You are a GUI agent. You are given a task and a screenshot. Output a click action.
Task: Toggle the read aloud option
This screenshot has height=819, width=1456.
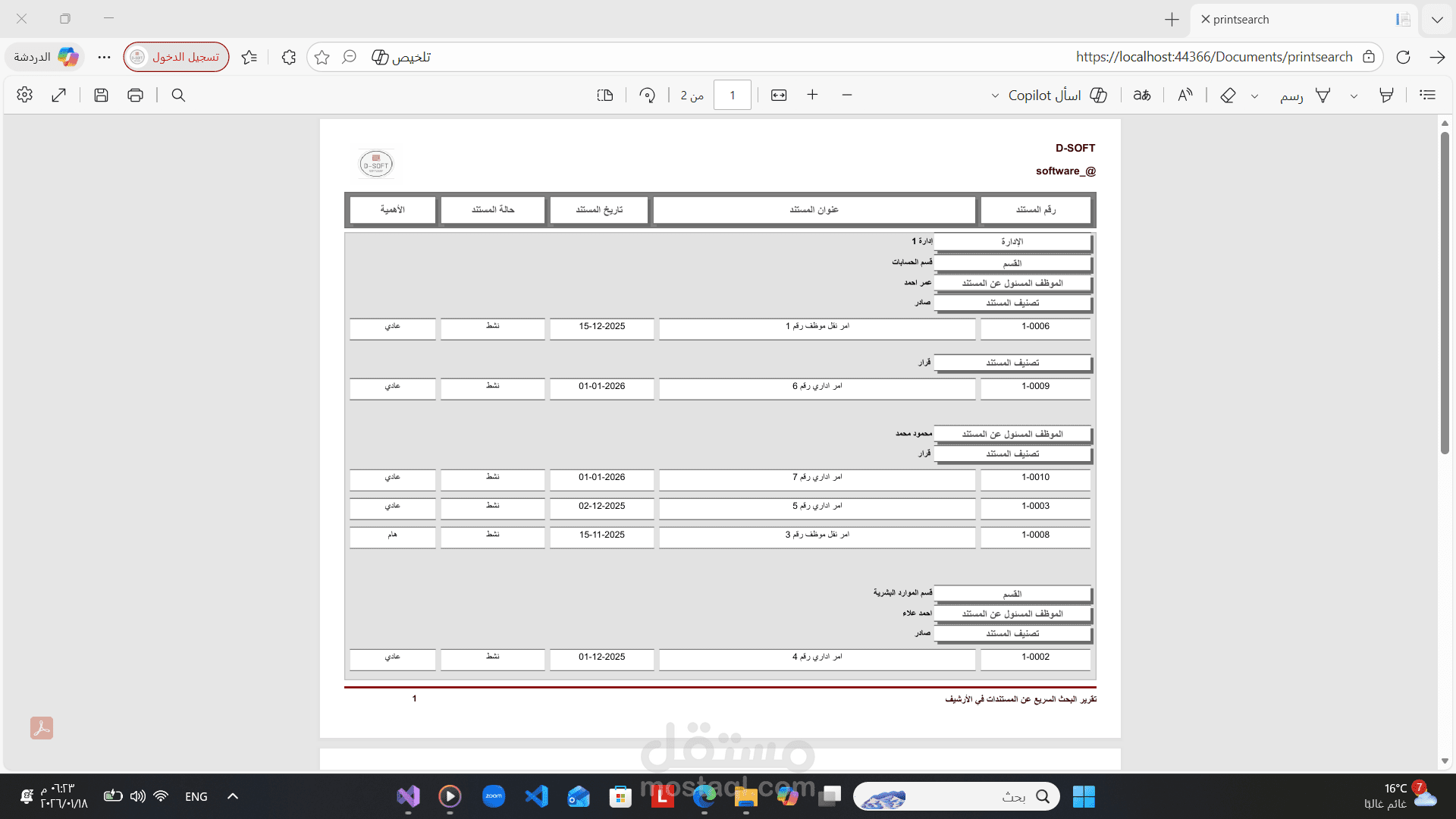pos(1185,95)
